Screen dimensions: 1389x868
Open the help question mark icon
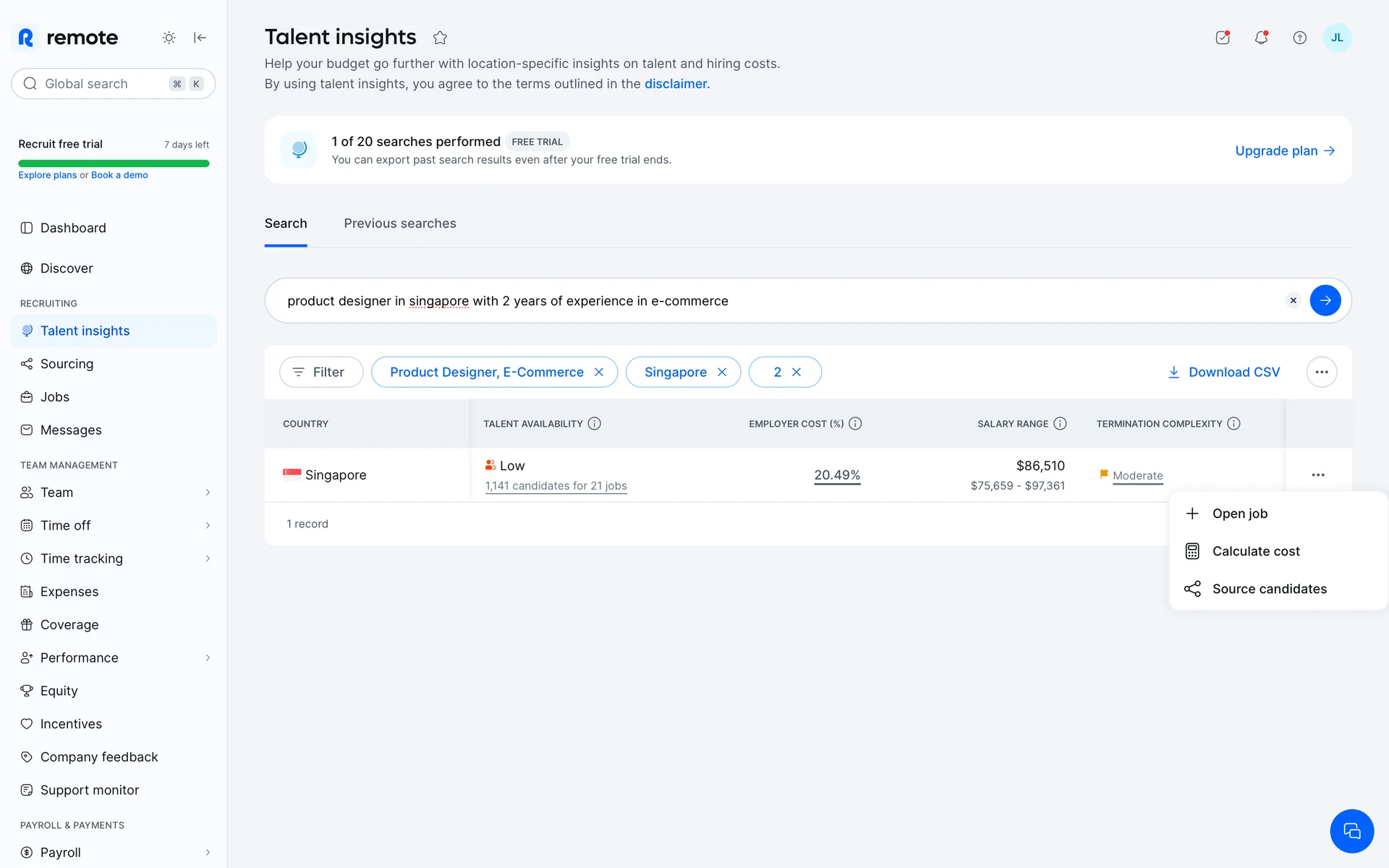tap(1299, 38)
